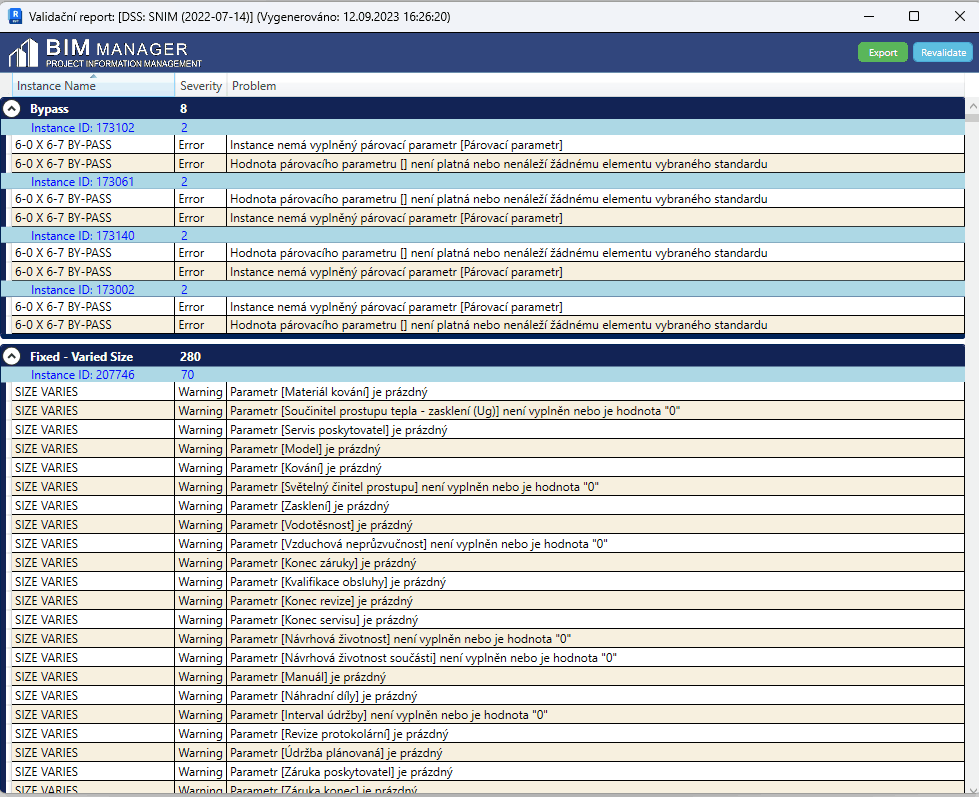Open Instance ID: 207746 under Fixed - Varied Size
979x797 pixels.
click(82, 375)
